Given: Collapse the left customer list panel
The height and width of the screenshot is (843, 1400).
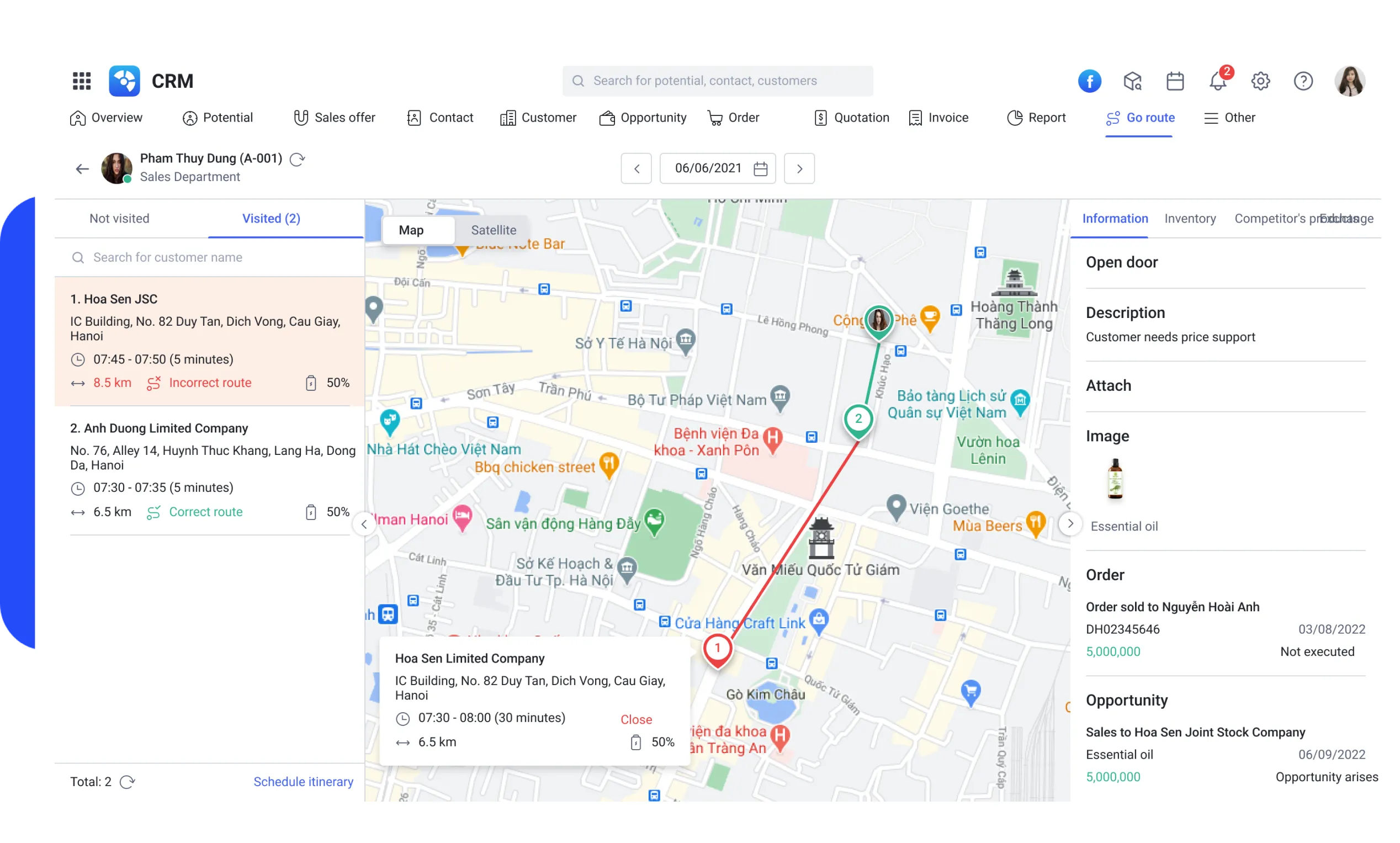Looking at the screenshot, I should pyautogui.click(x=364, y=524).
